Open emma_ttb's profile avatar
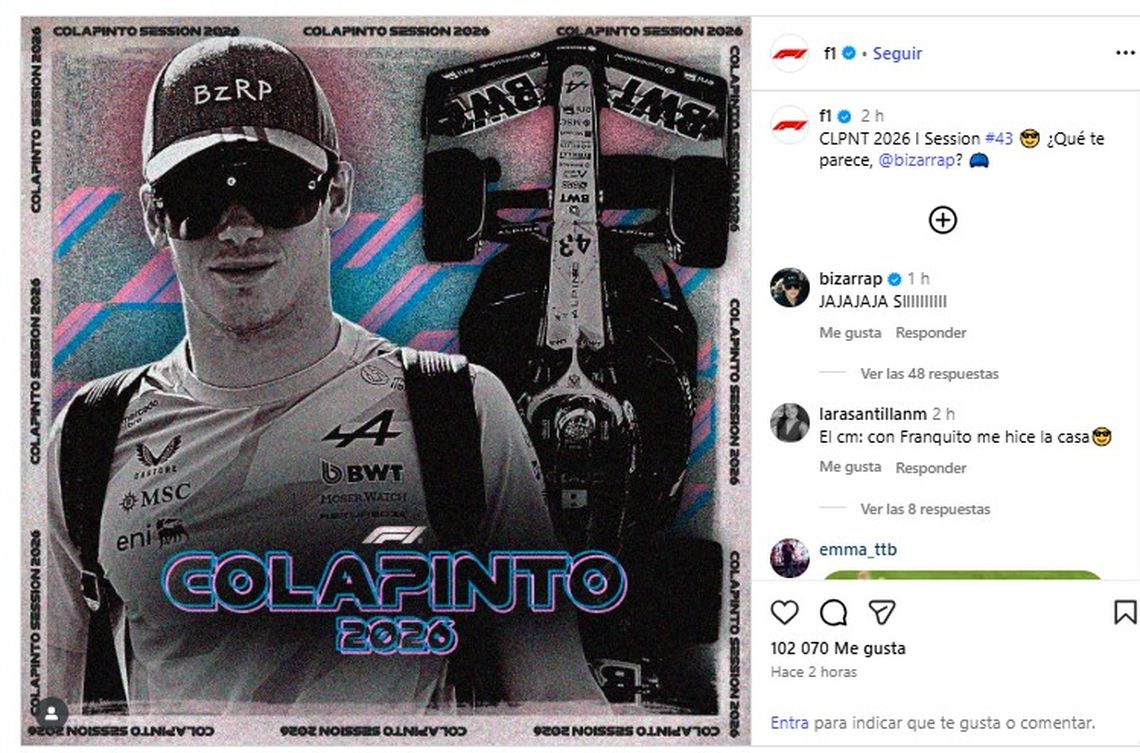1140x753 pixels. click(790, 558)
